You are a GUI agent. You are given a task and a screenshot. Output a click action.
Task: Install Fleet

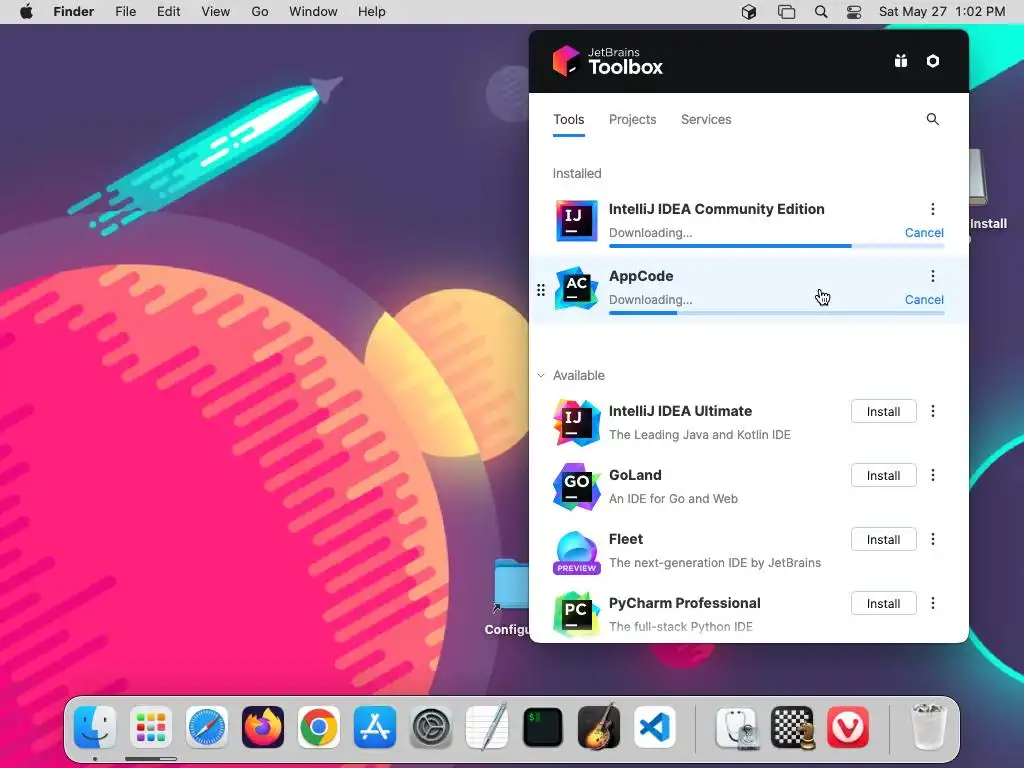click(x=884, y=539)
